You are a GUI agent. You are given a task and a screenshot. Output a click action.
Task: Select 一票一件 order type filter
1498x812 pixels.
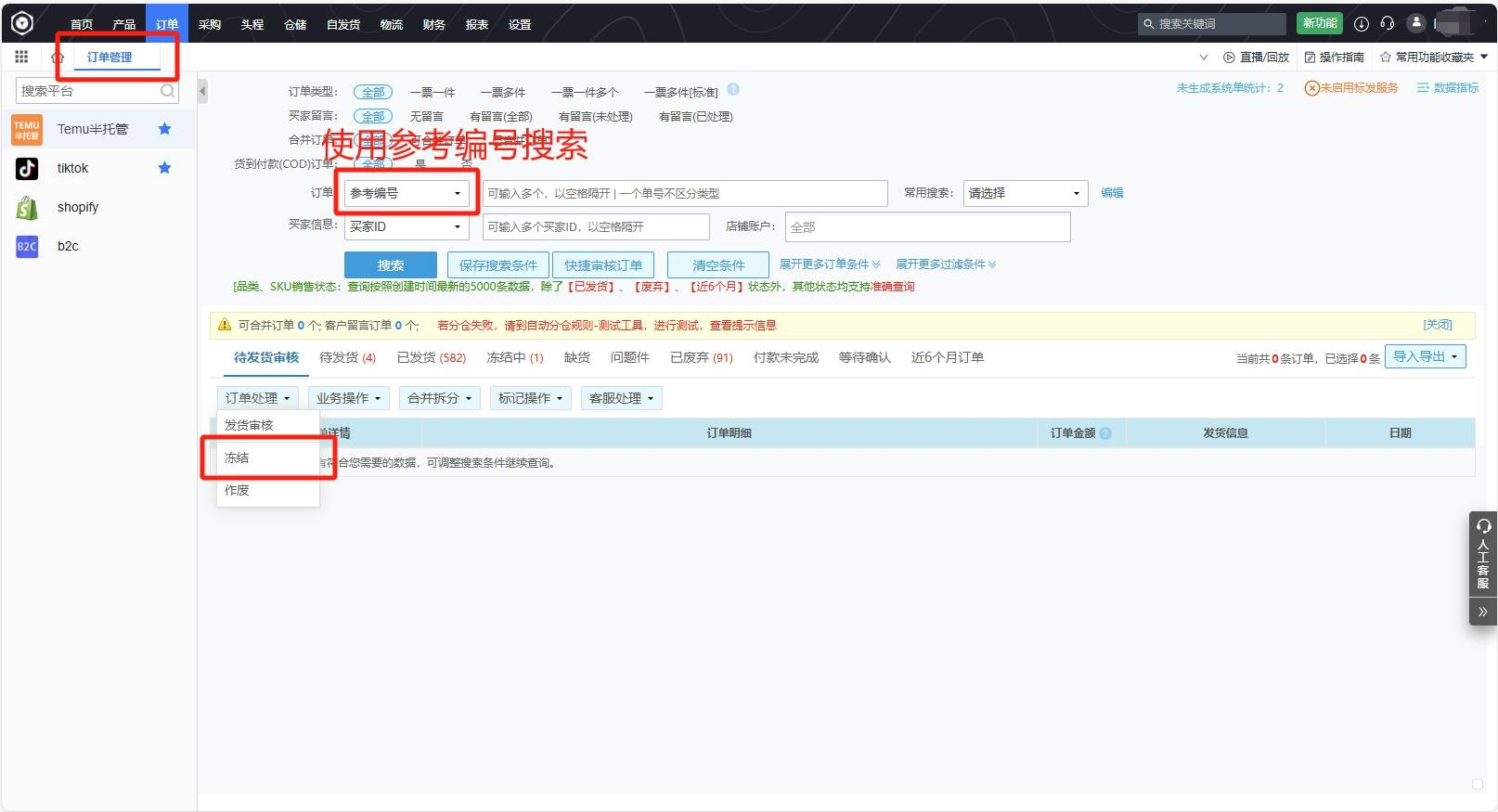(x=433, y=93)
